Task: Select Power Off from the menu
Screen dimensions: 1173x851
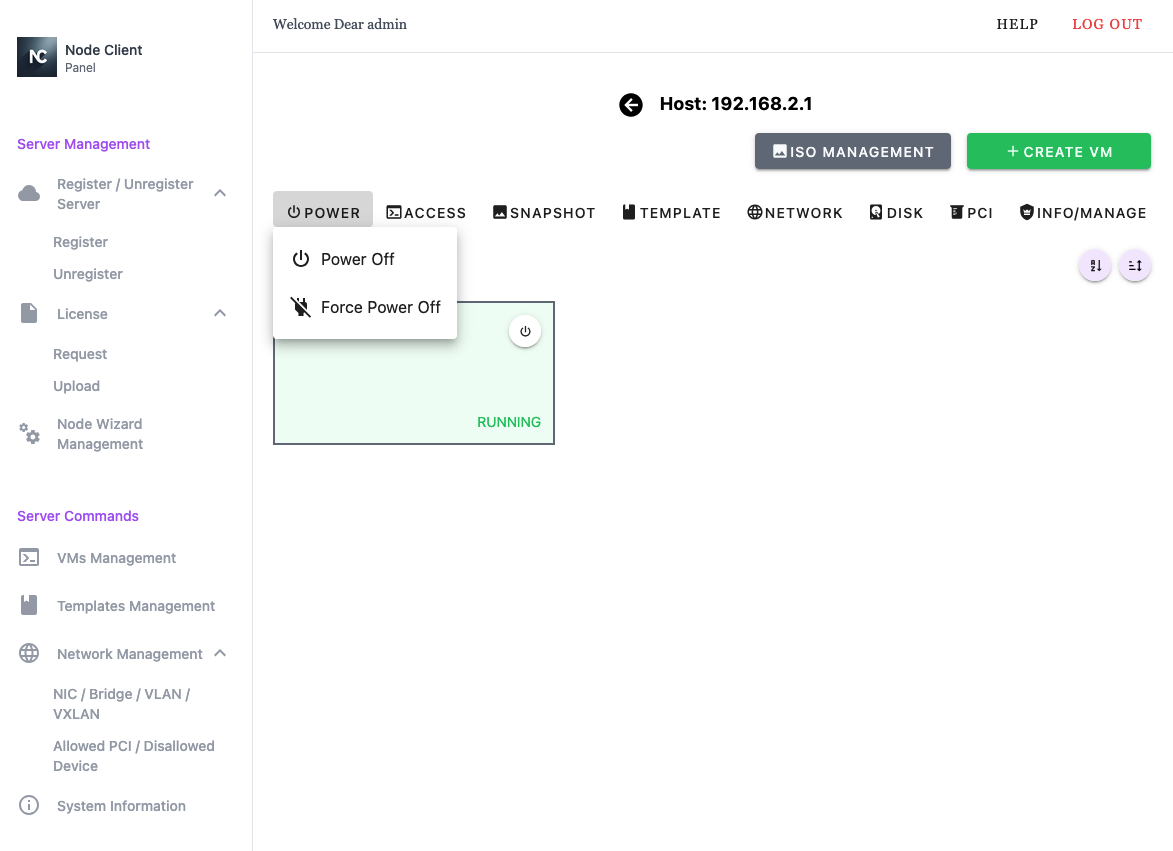Action: [x=357, y=259]
